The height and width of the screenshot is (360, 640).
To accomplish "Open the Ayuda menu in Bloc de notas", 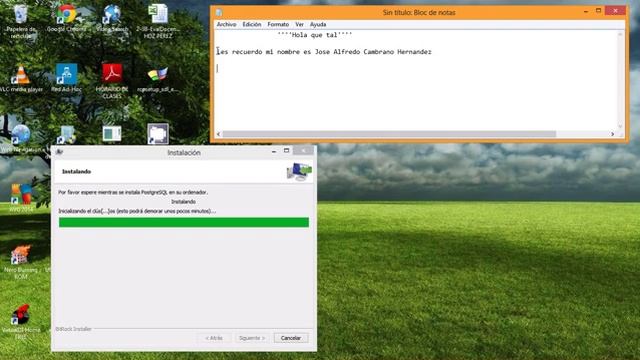I will tap(318, 24).
